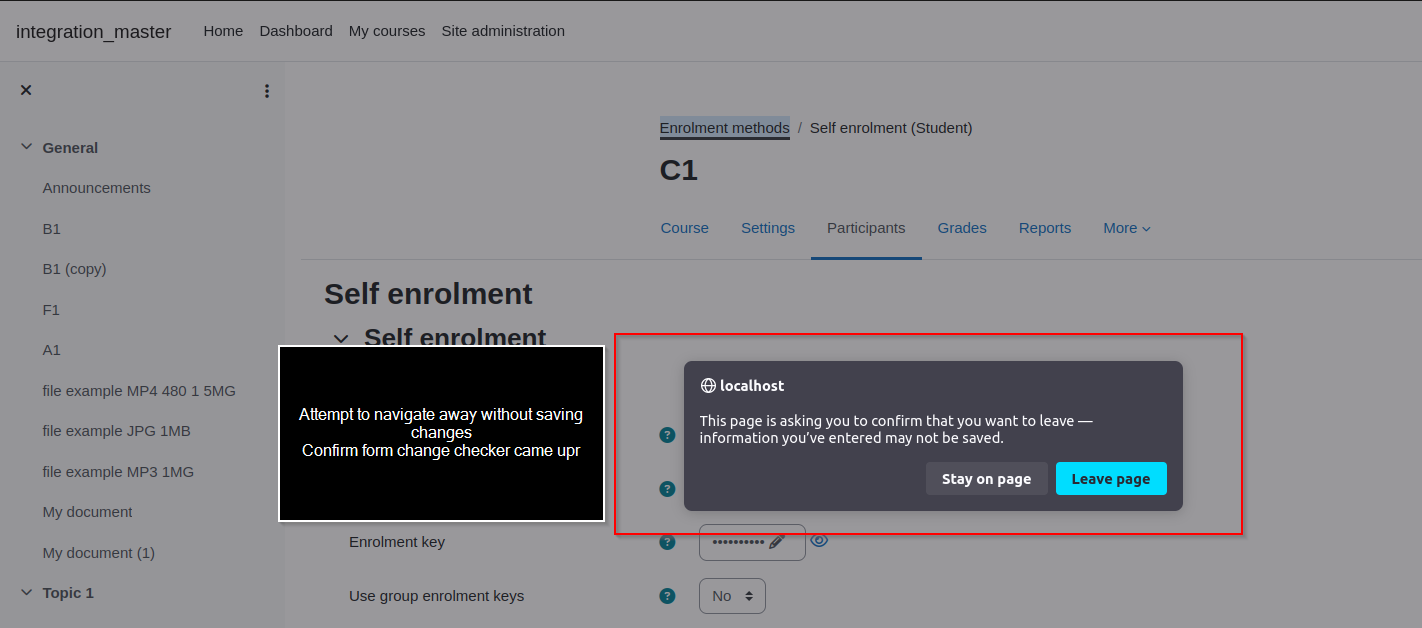The height and width of the screenshot is (628, 1422).
Task: Open the Reports tab
Action: 1045,228
